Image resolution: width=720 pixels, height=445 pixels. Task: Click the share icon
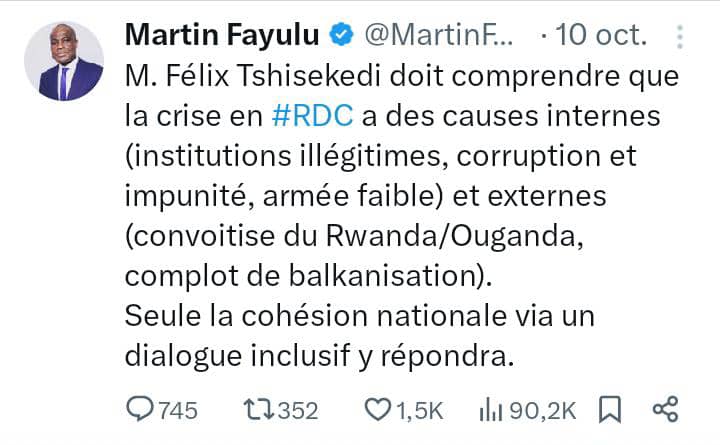(665, 409)
